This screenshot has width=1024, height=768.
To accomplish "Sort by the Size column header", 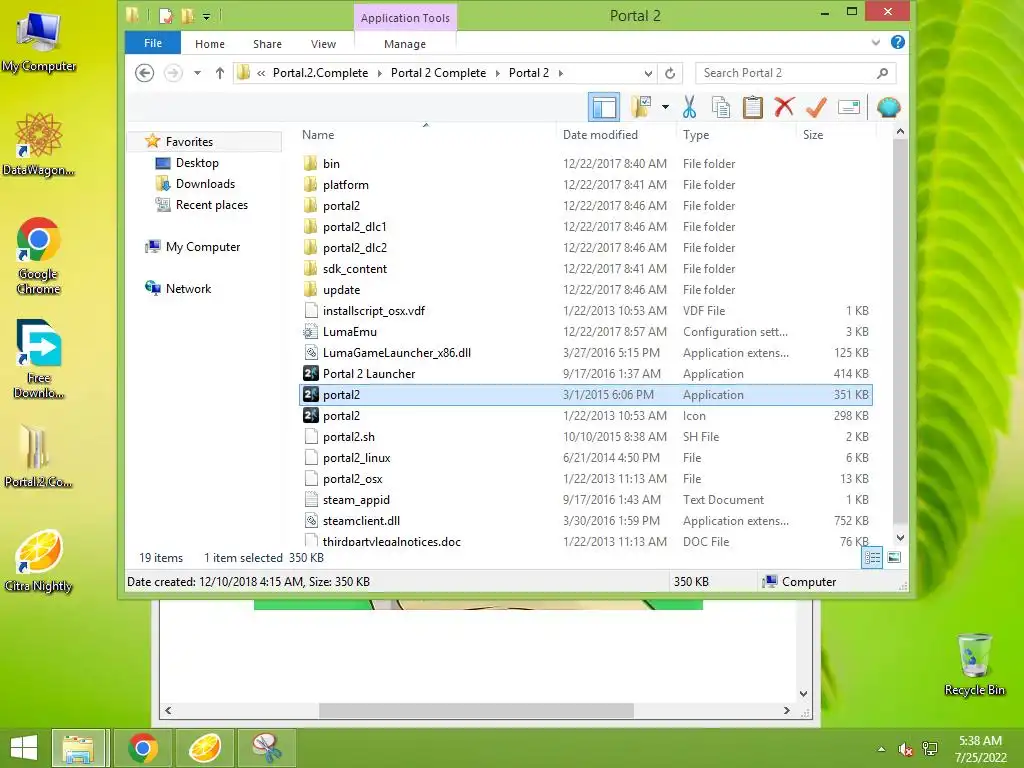I will pyautogui.click(x=813, y=135).
